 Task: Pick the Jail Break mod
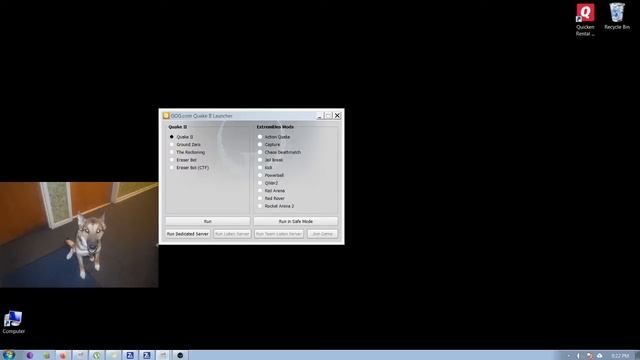click(270, 160)
